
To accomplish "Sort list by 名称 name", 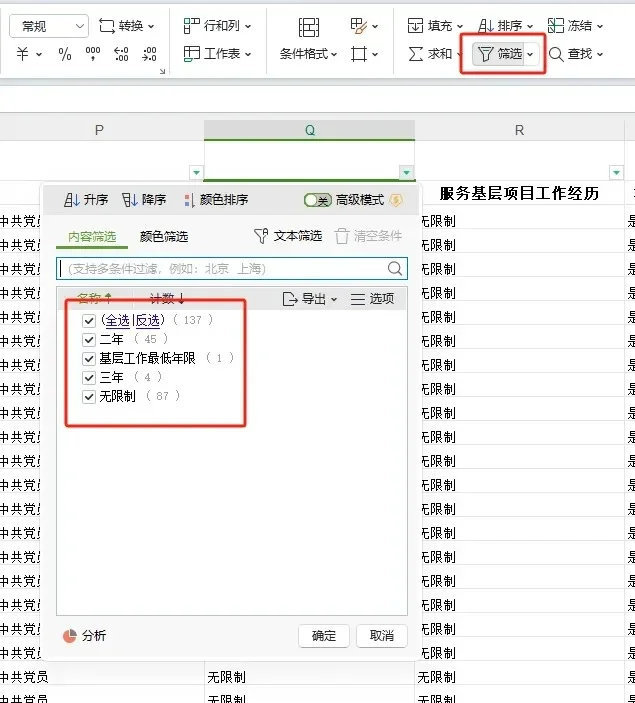I will coord(95,299).
